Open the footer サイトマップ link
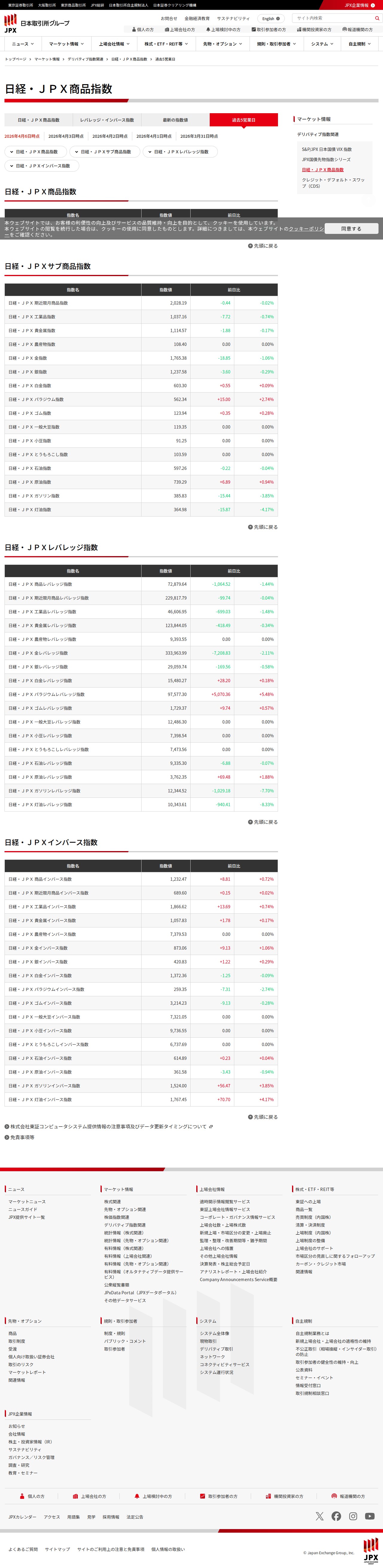 (57, 1549)
